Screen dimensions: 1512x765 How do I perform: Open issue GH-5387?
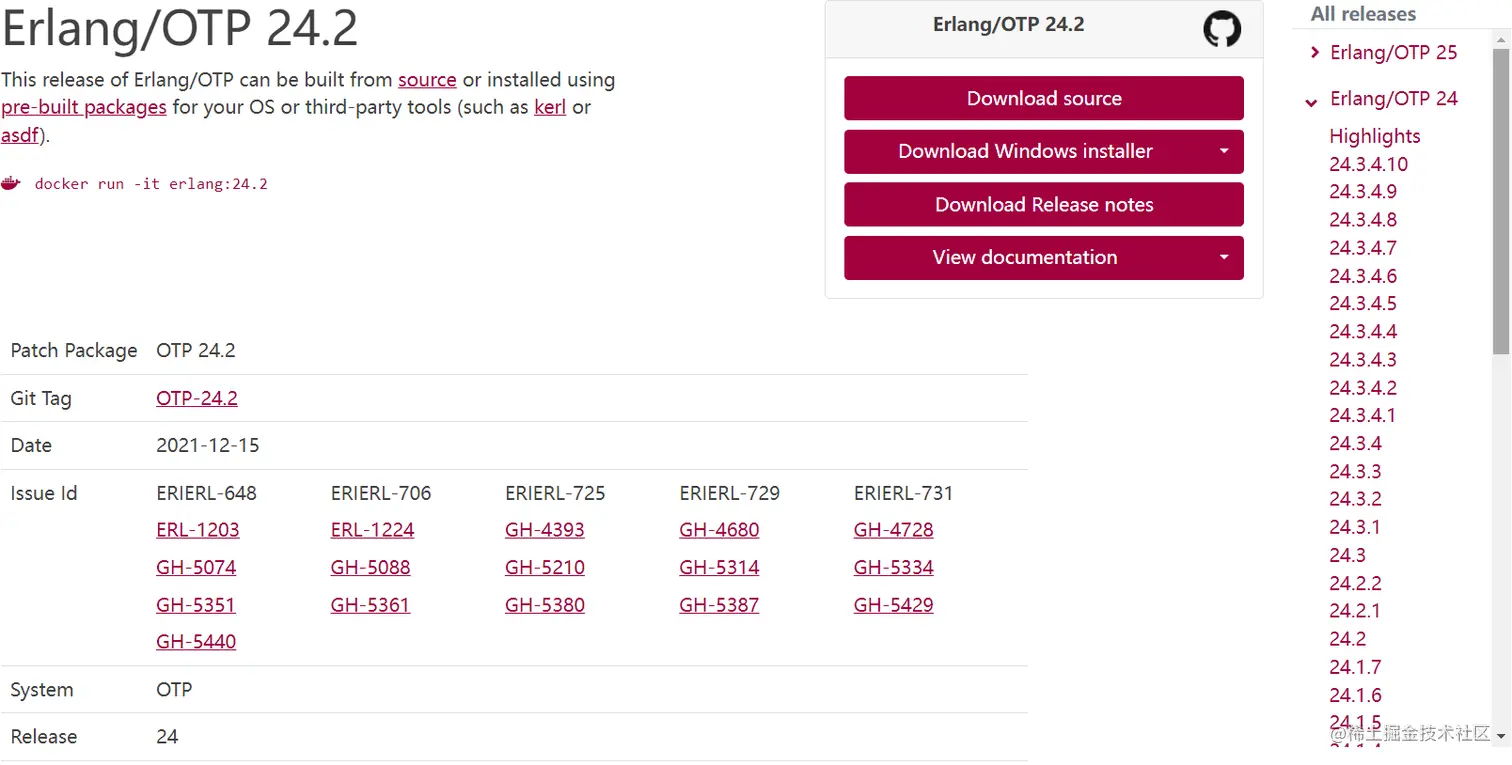tap(719, 605)
